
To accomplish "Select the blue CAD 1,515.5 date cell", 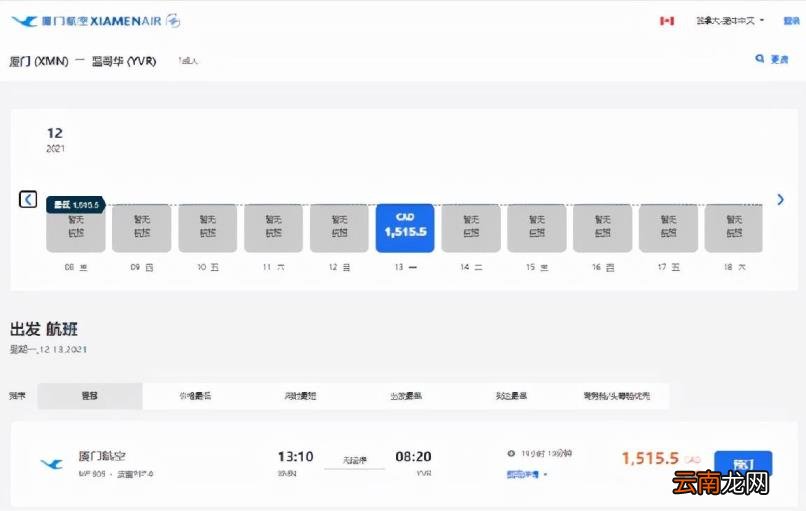I will [405, 229].
